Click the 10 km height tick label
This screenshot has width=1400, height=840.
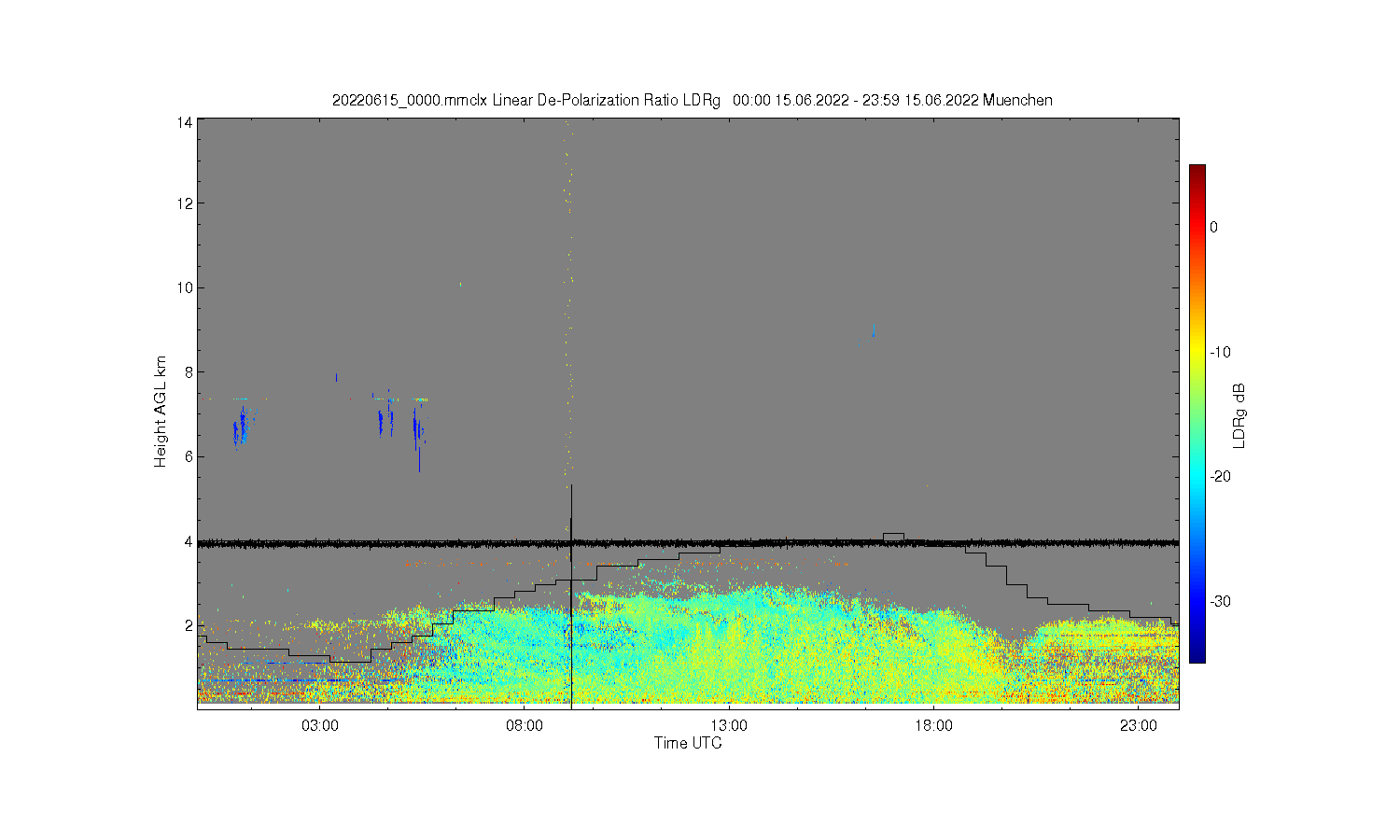click(185, 287)
